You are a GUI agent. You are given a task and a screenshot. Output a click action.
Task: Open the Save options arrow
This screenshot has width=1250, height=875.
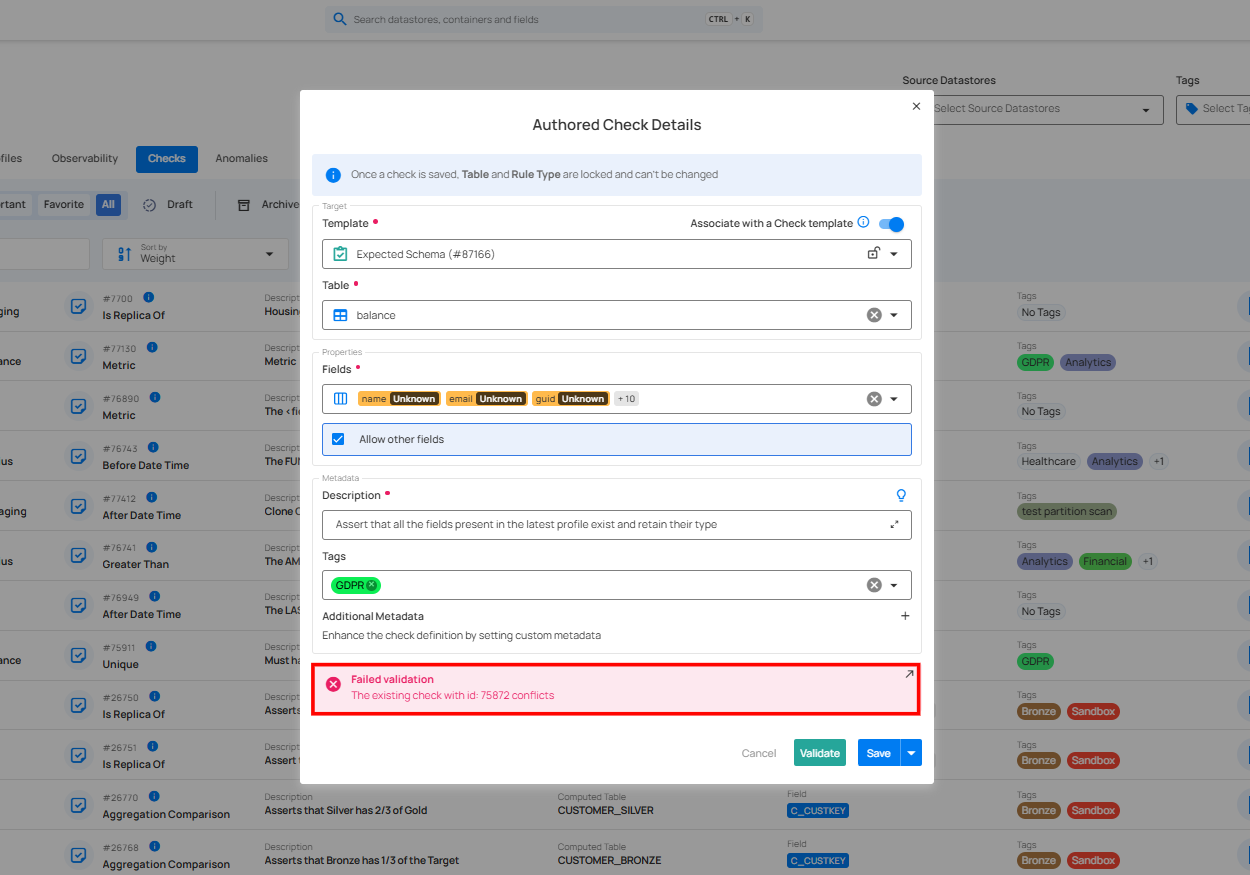click(x=911, y=753)
